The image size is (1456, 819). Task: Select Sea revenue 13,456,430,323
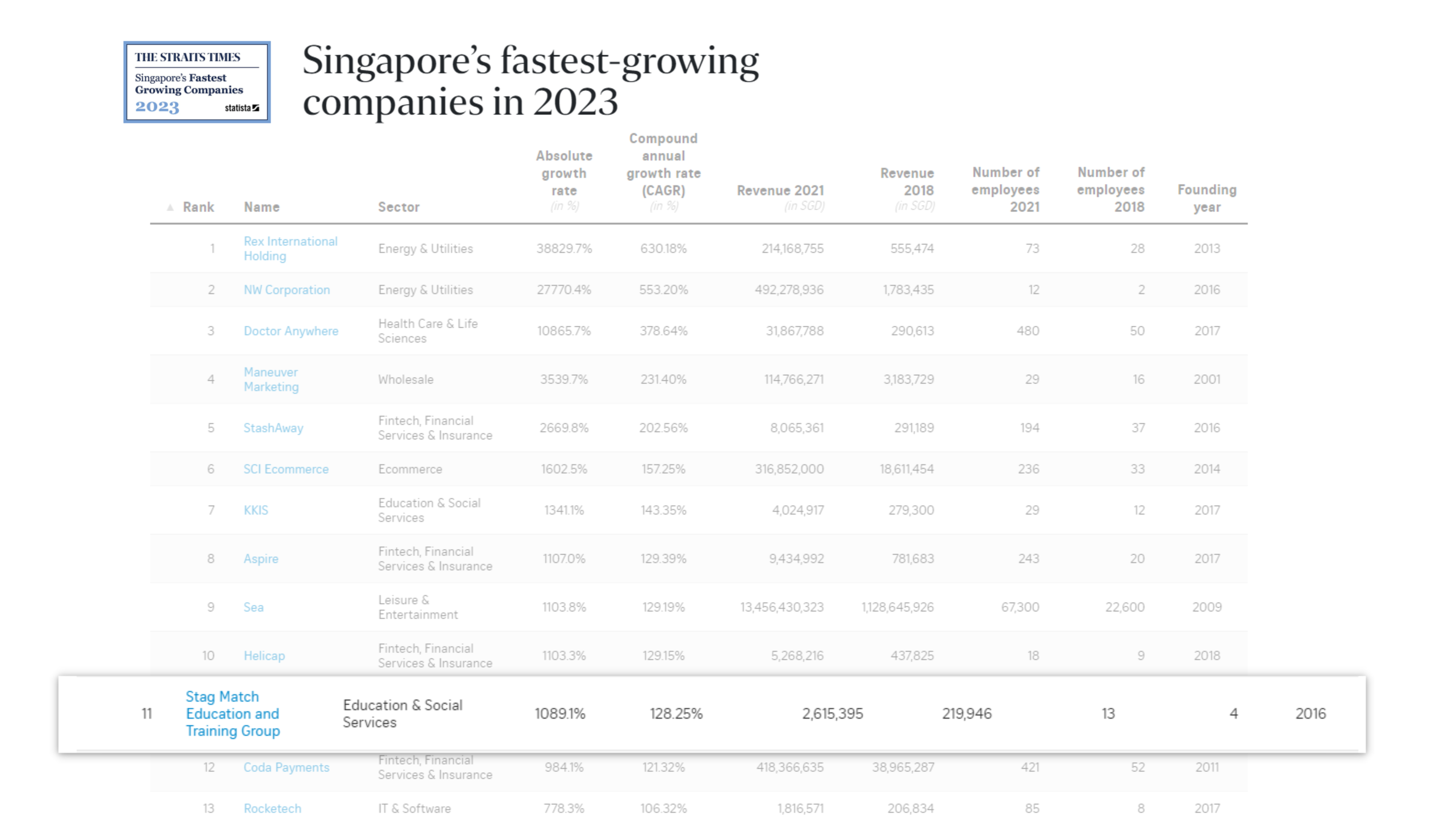[782, 607]
